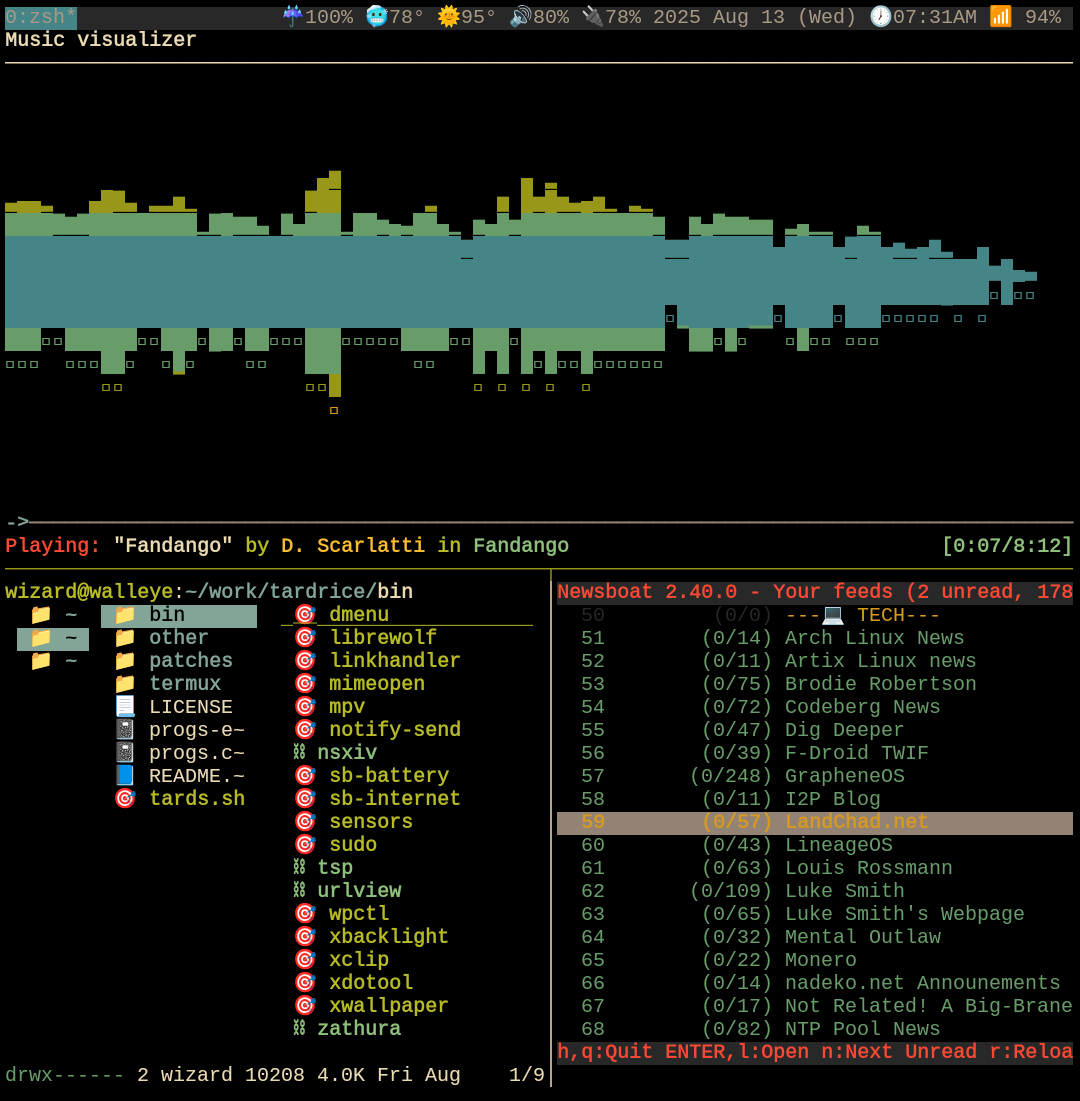The height and width of the screenshot is (1101, 1080).
Task: Click the book icon beside README
Action: [125, 776]
